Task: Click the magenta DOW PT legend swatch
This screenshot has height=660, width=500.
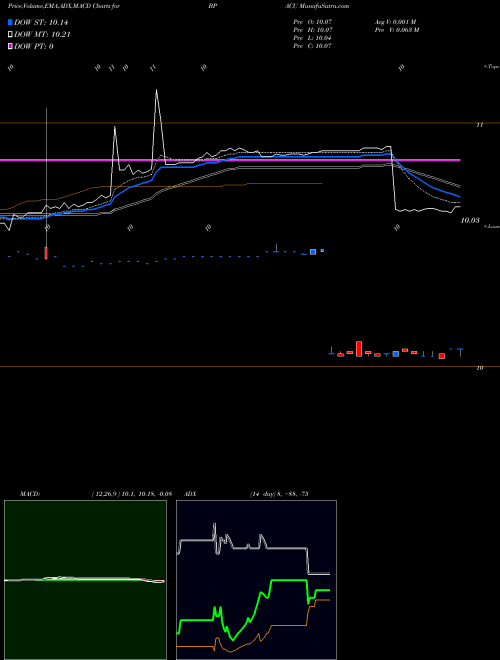Action: (11, 46)
